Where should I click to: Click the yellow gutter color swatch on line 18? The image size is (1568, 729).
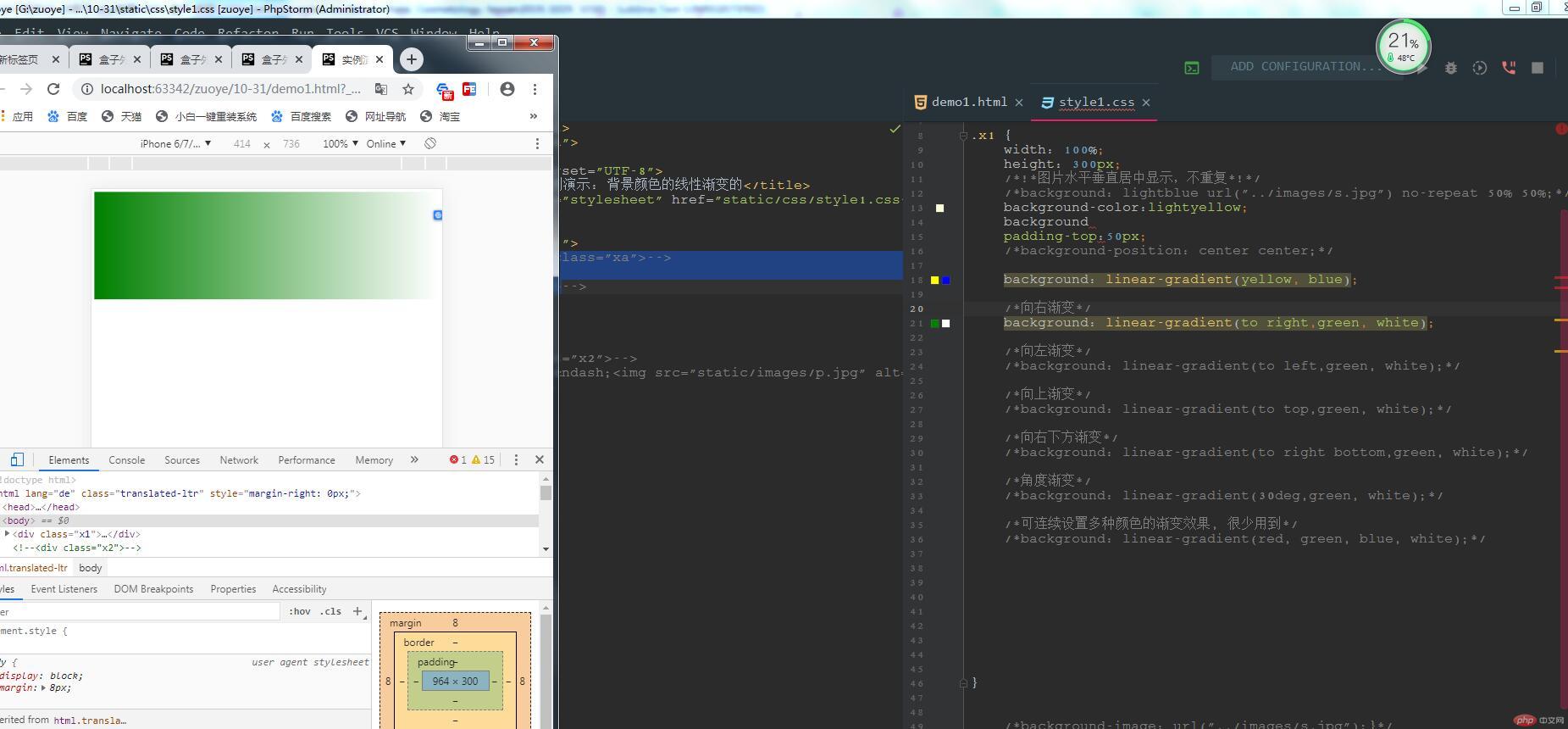[935, 280]
